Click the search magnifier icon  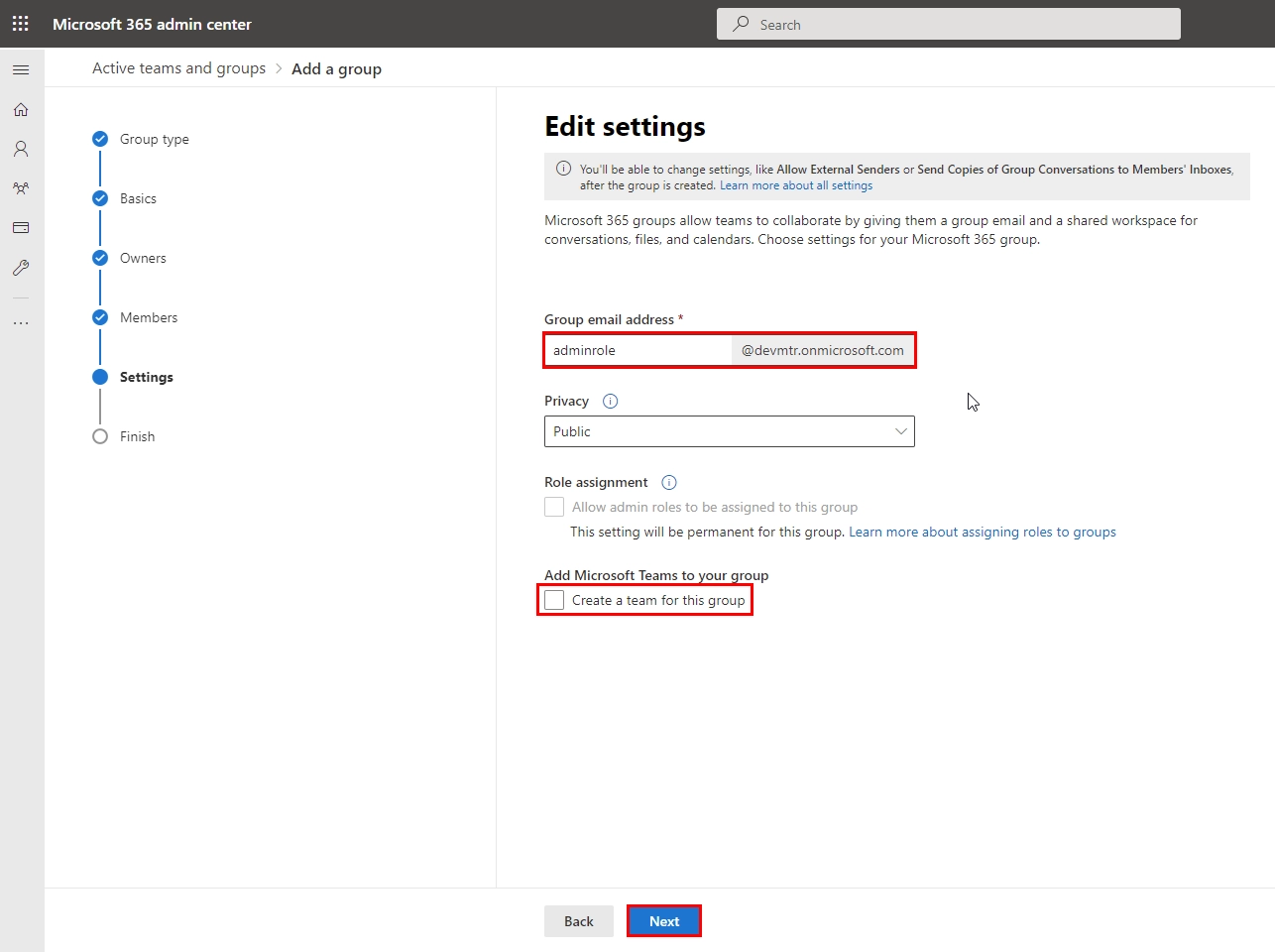[x=741, y=24]
